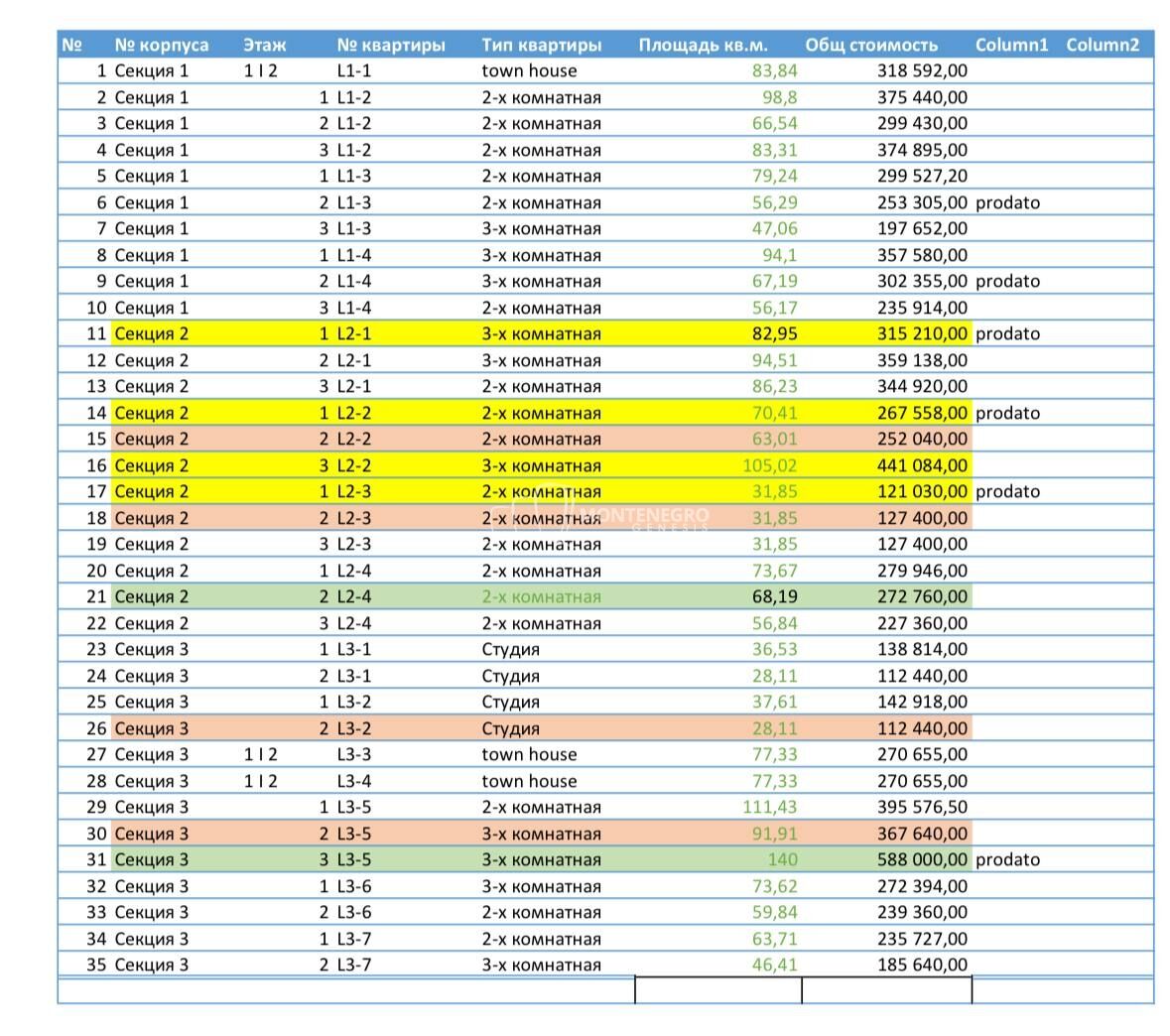The width and height of the screenshot is (1170, 1036).
Task: Select the area cell 105,02
Action: tap(769, 465)
